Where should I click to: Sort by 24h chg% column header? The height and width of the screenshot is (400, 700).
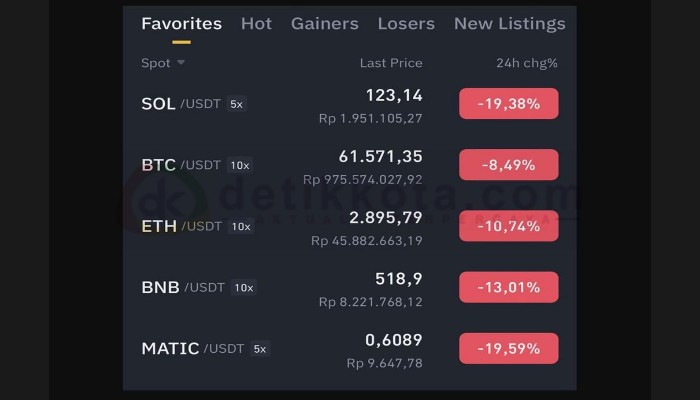[x=527, y=63]
